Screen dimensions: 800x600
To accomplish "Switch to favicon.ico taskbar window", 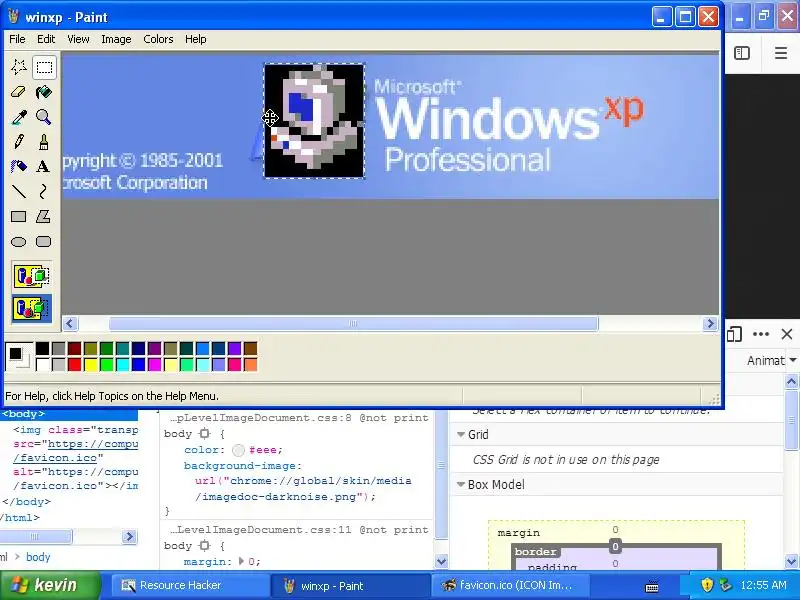I will (x=509, y=586).
